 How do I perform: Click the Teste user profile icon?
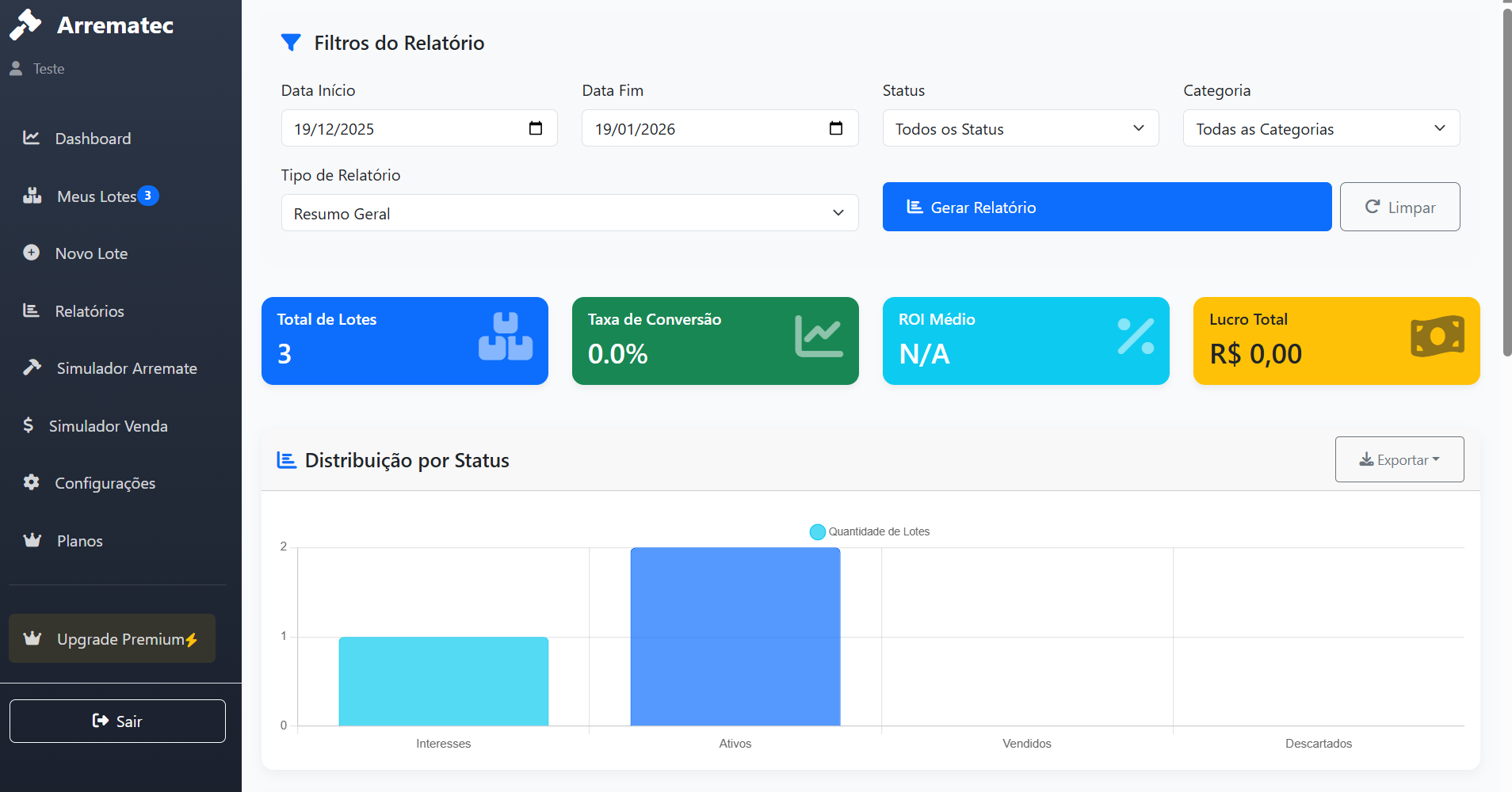[16, 69]
